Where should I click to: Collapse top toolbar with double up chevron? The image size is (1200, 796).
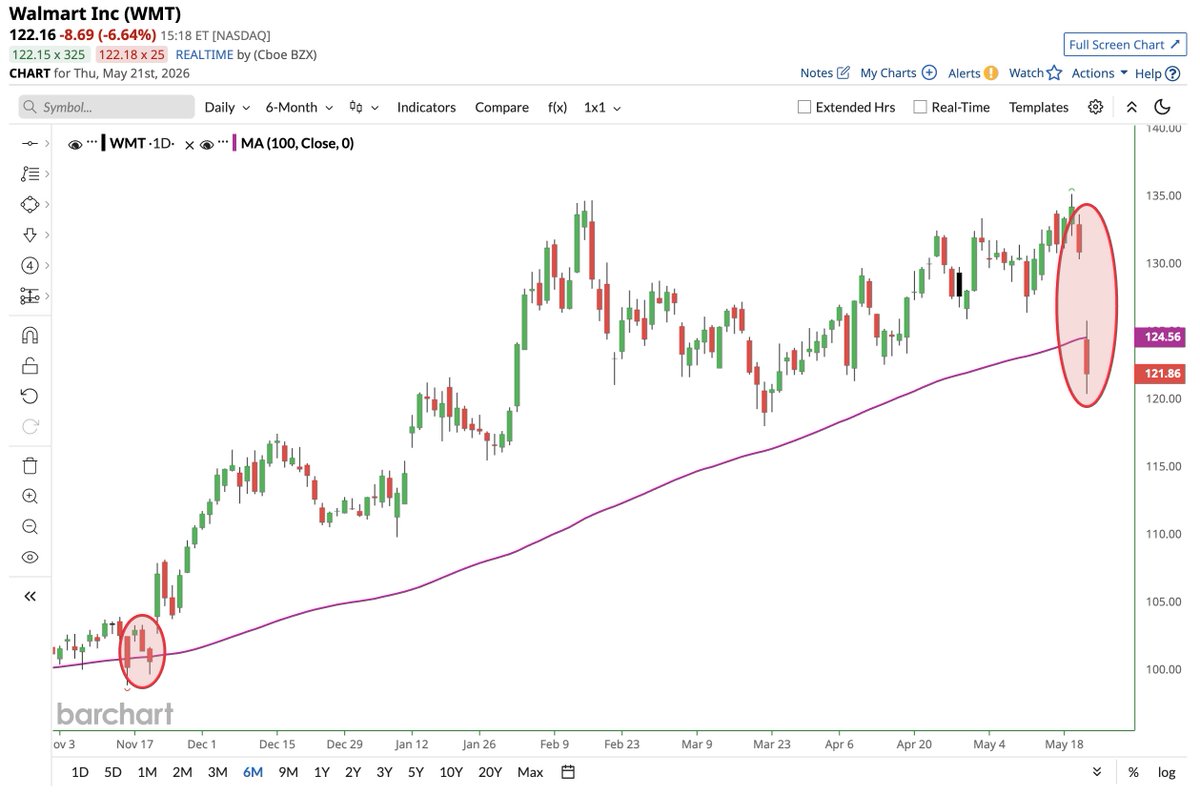pos(1131,107)
